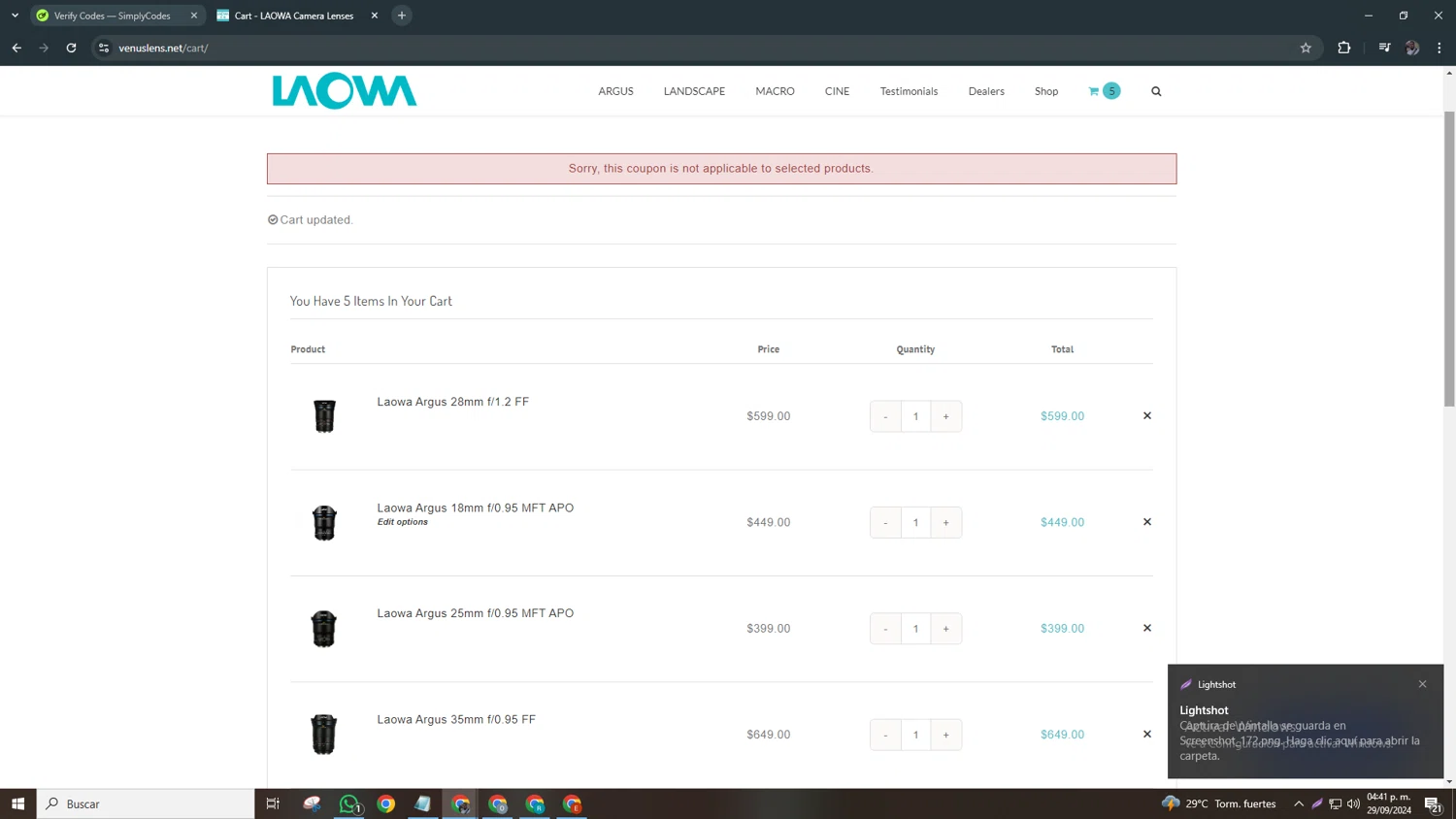Open the shopping cart icon showing 5 items
This screenshot has height=819, width=1456.
click(1104, 91)
